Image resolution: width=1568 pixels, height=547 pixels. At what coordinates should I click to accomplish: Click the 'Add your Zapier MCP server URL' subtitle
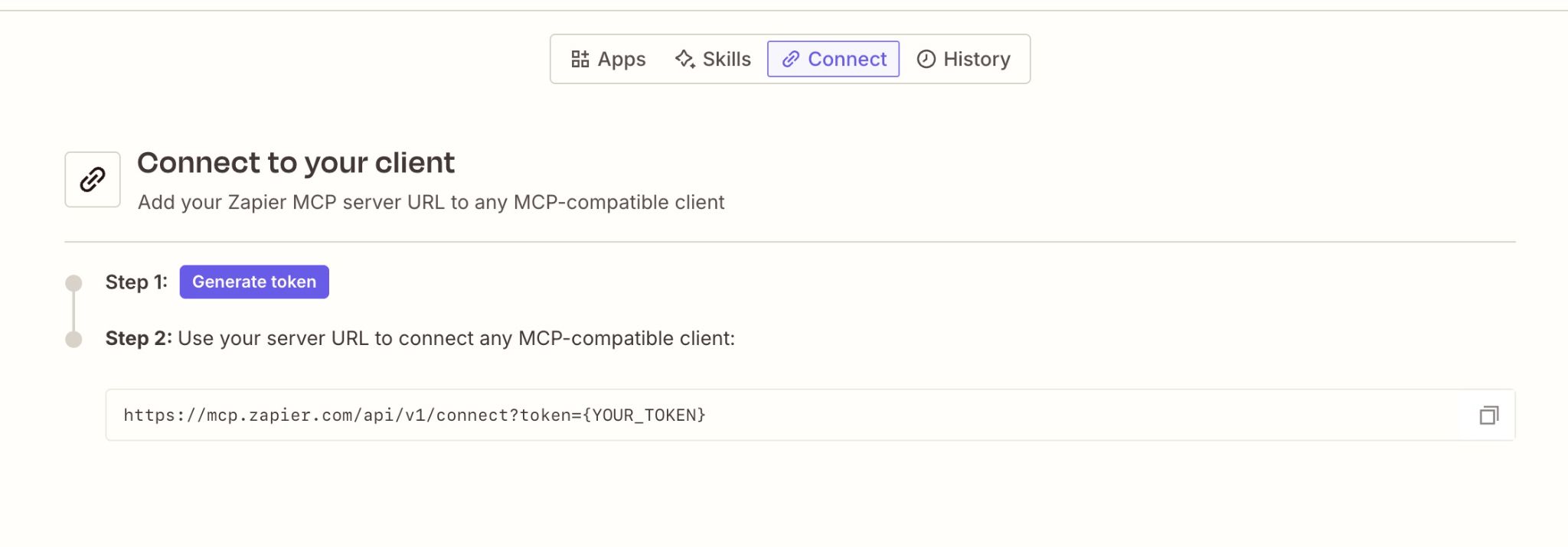coord(431,202)
